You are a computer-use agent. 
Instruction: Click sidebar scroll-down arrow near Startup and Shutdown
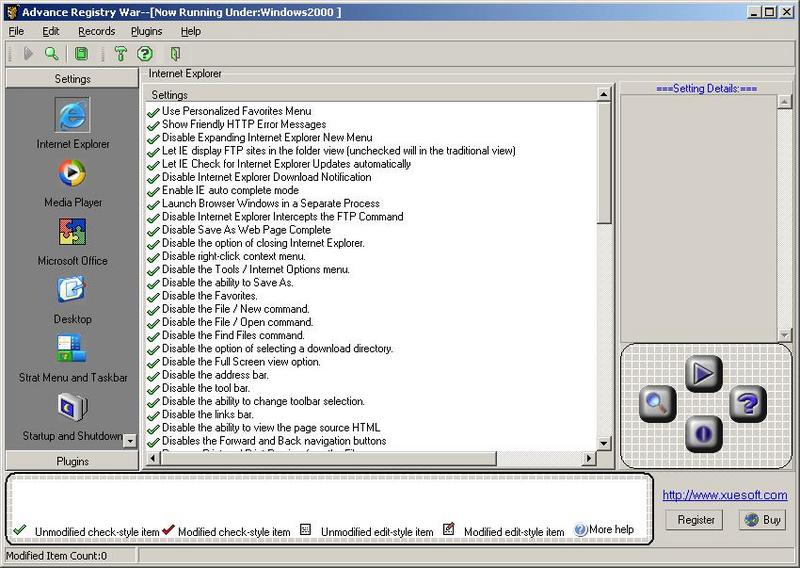[130, 440]
